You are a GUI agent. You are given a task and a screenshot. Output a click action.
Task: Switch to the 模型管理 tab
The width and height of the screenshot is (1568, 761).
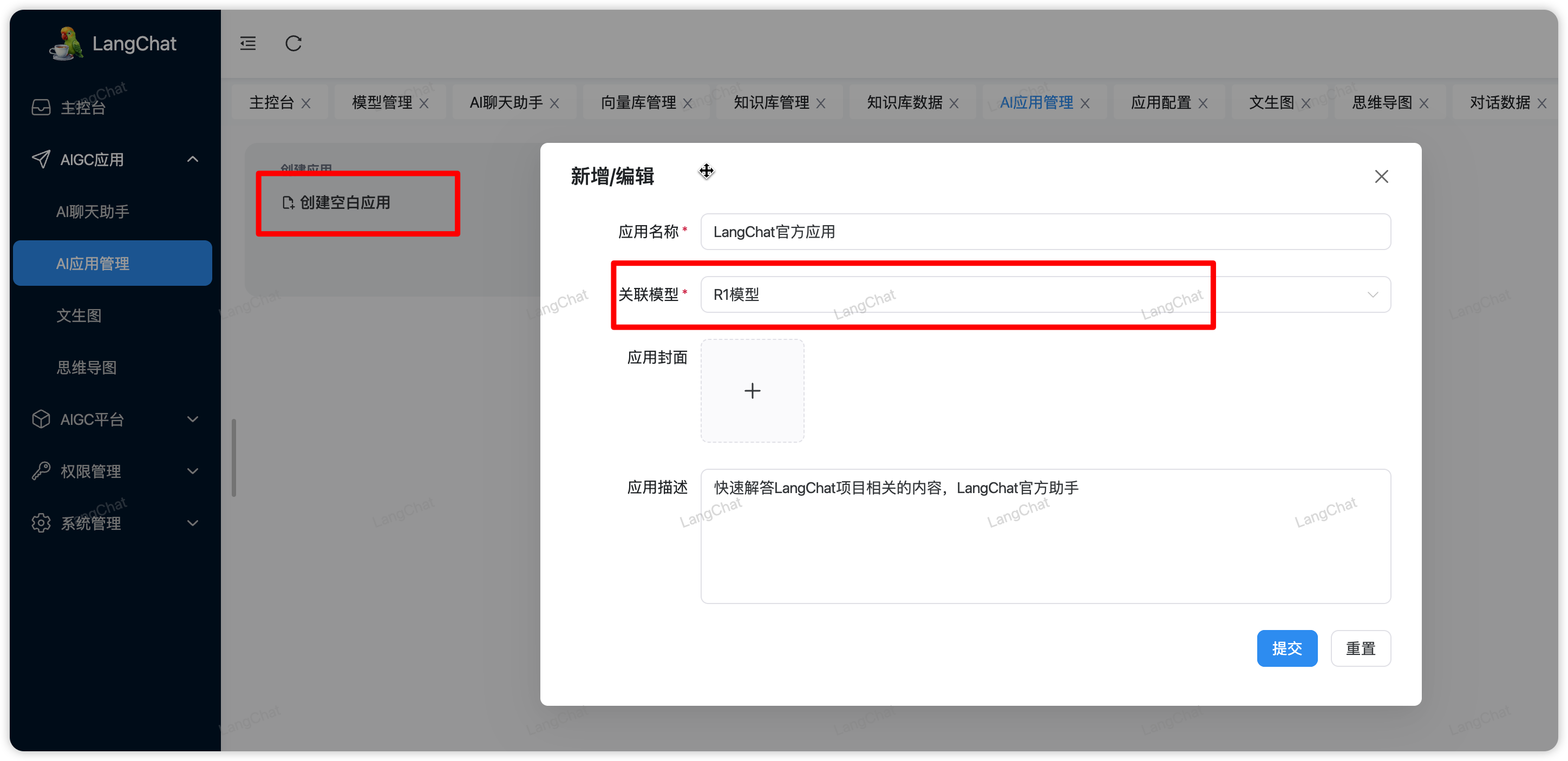point(382,103)
